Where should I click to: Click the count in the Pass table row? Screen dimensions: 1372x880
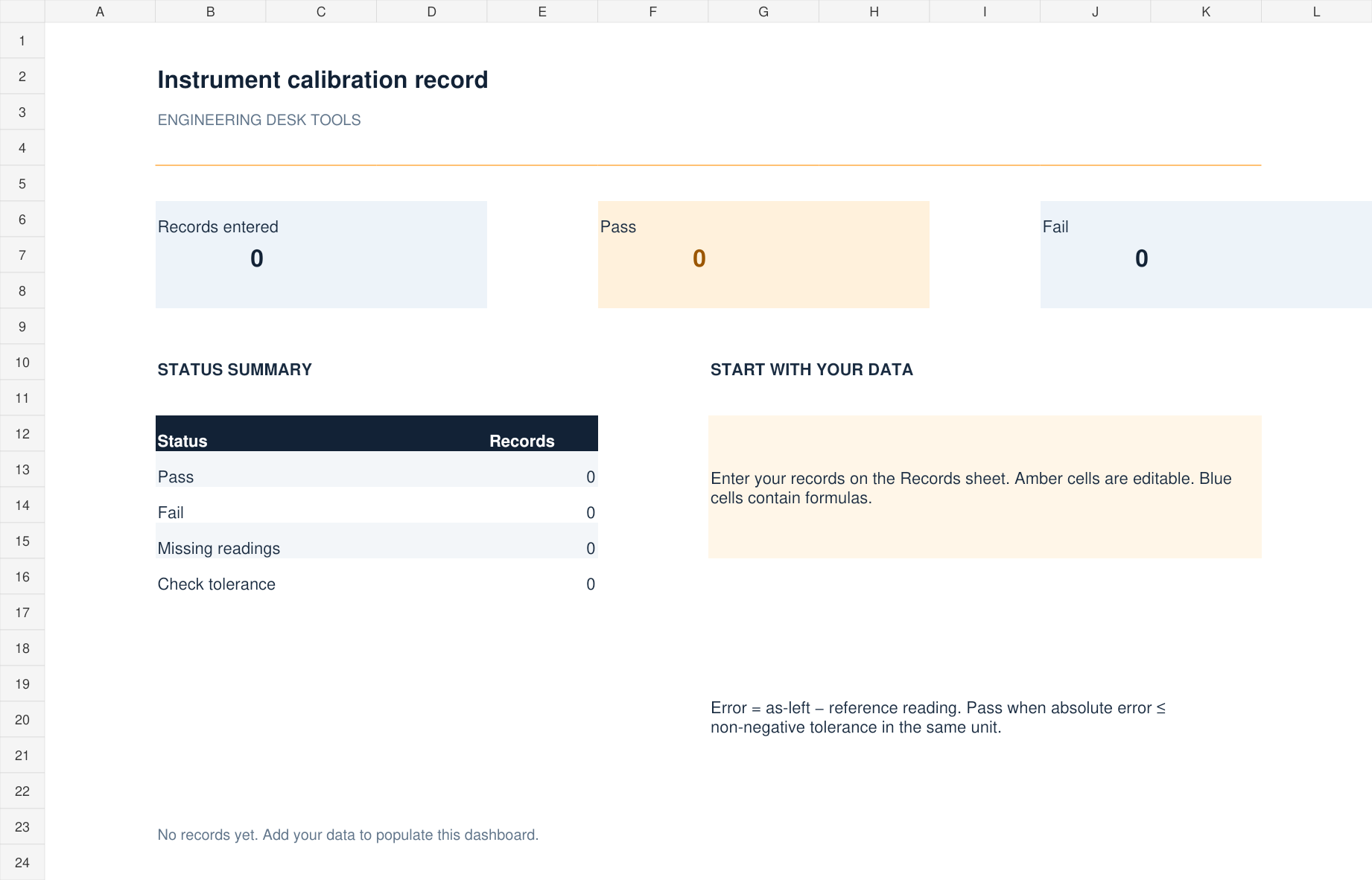(x=591, y=477)
